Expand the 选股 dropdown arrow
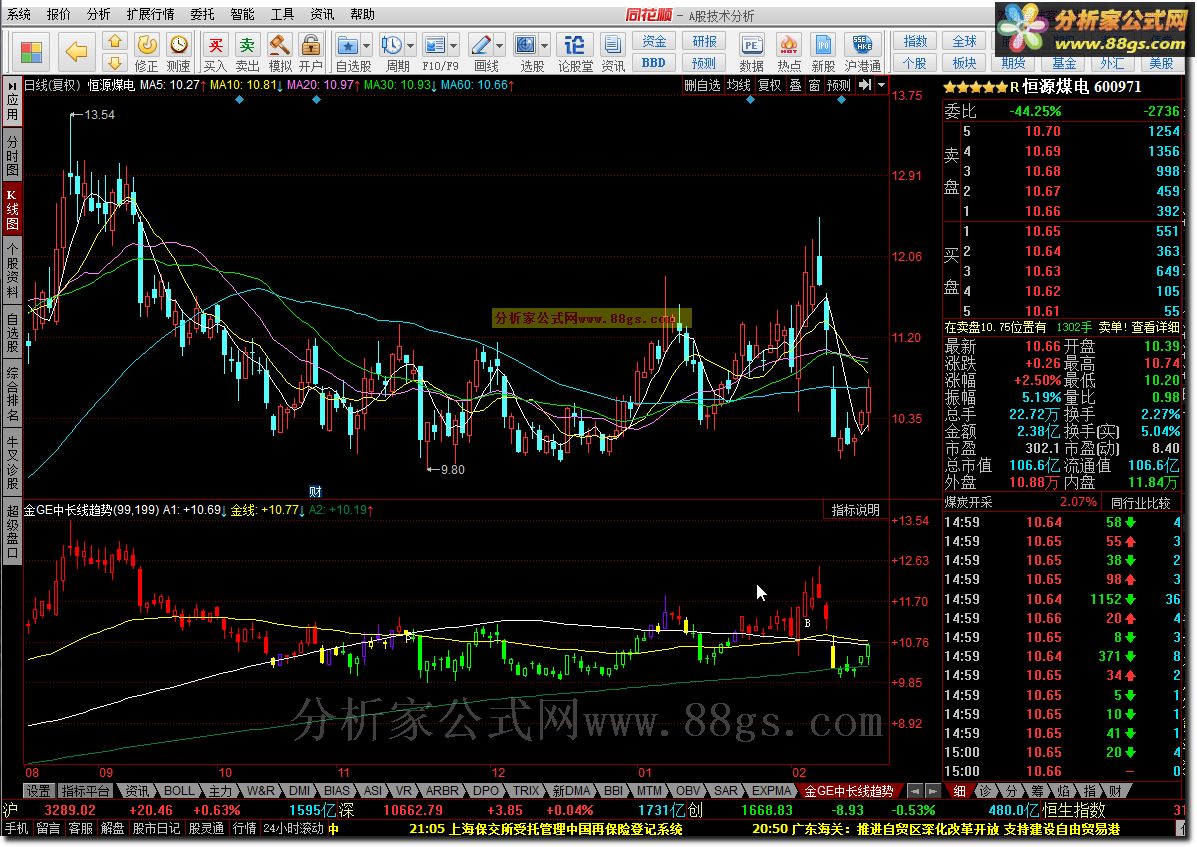 [x=544, y=45]
